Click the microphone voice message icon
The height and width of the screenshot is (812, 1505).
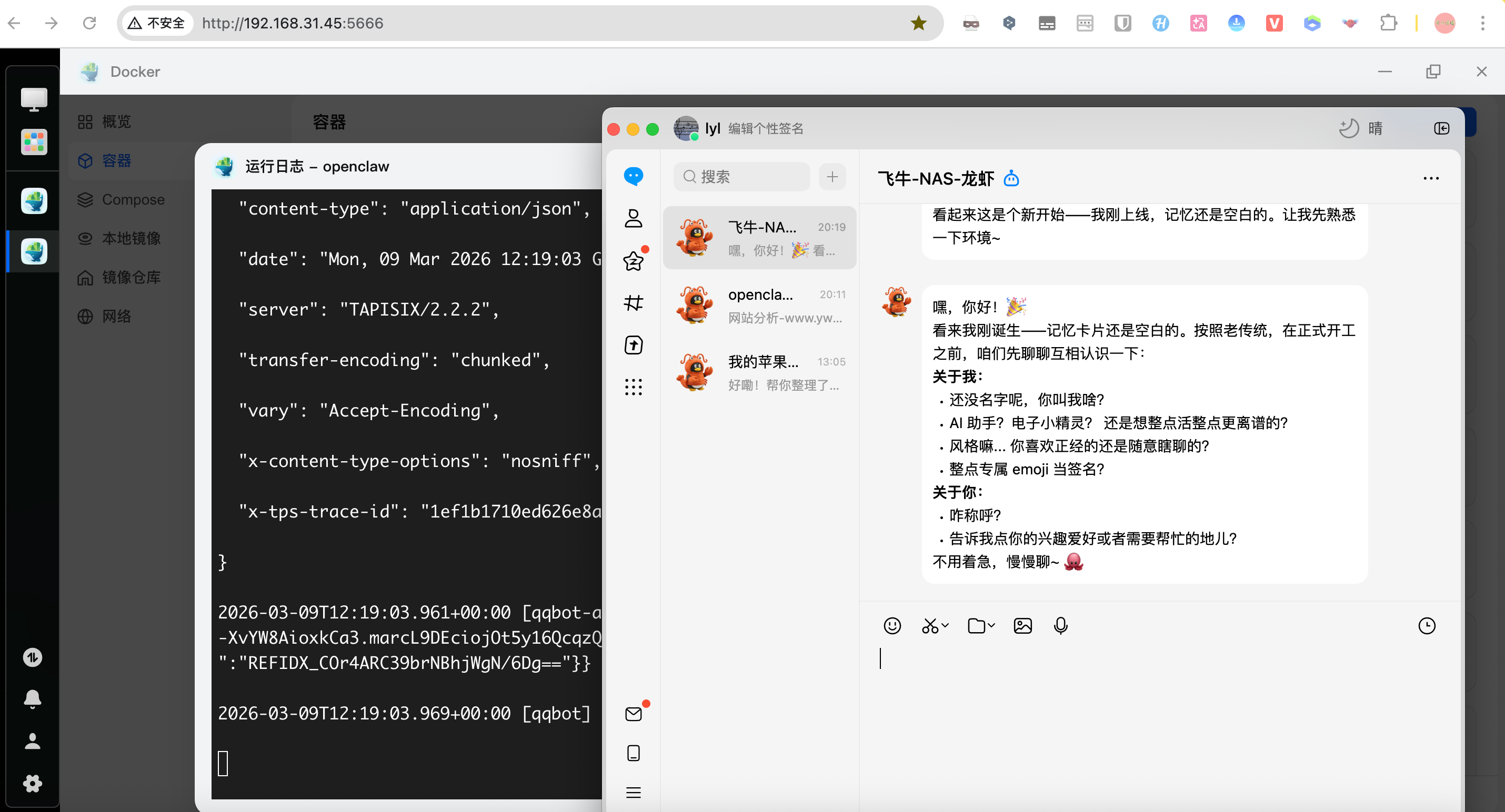tap(1060, 626)
